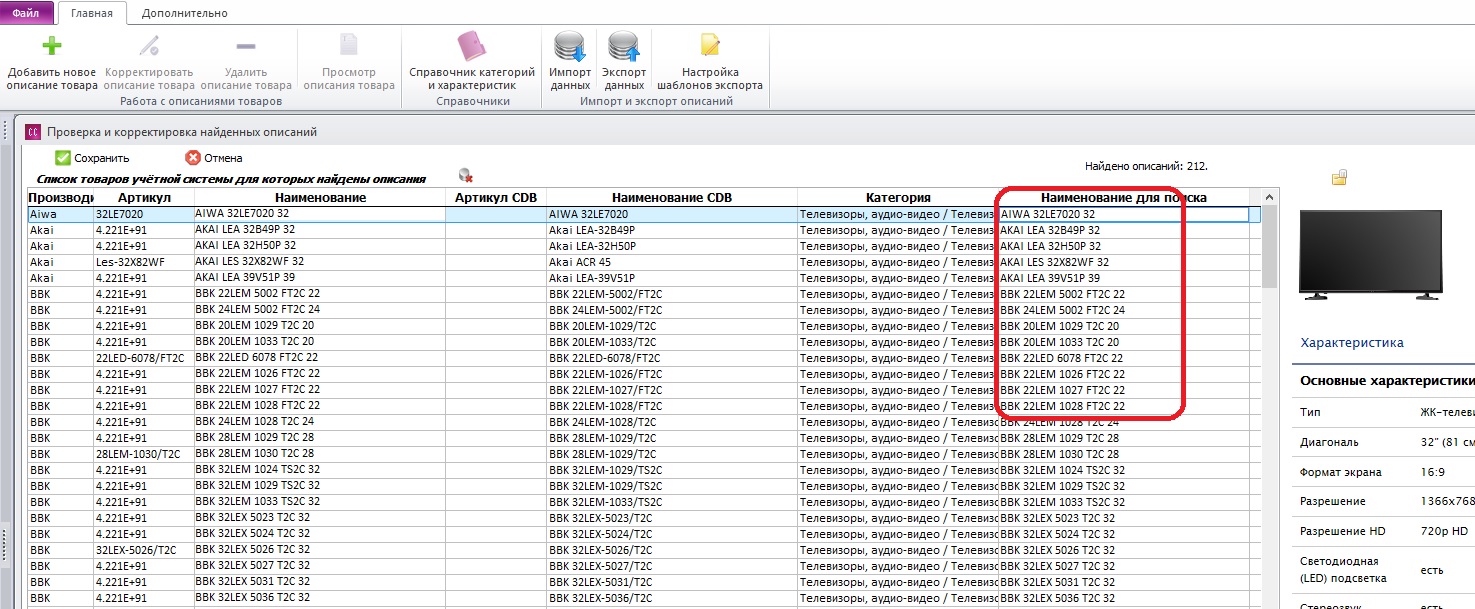Sort by Производитель column header
1475x609 pixels.
[60, 197]
